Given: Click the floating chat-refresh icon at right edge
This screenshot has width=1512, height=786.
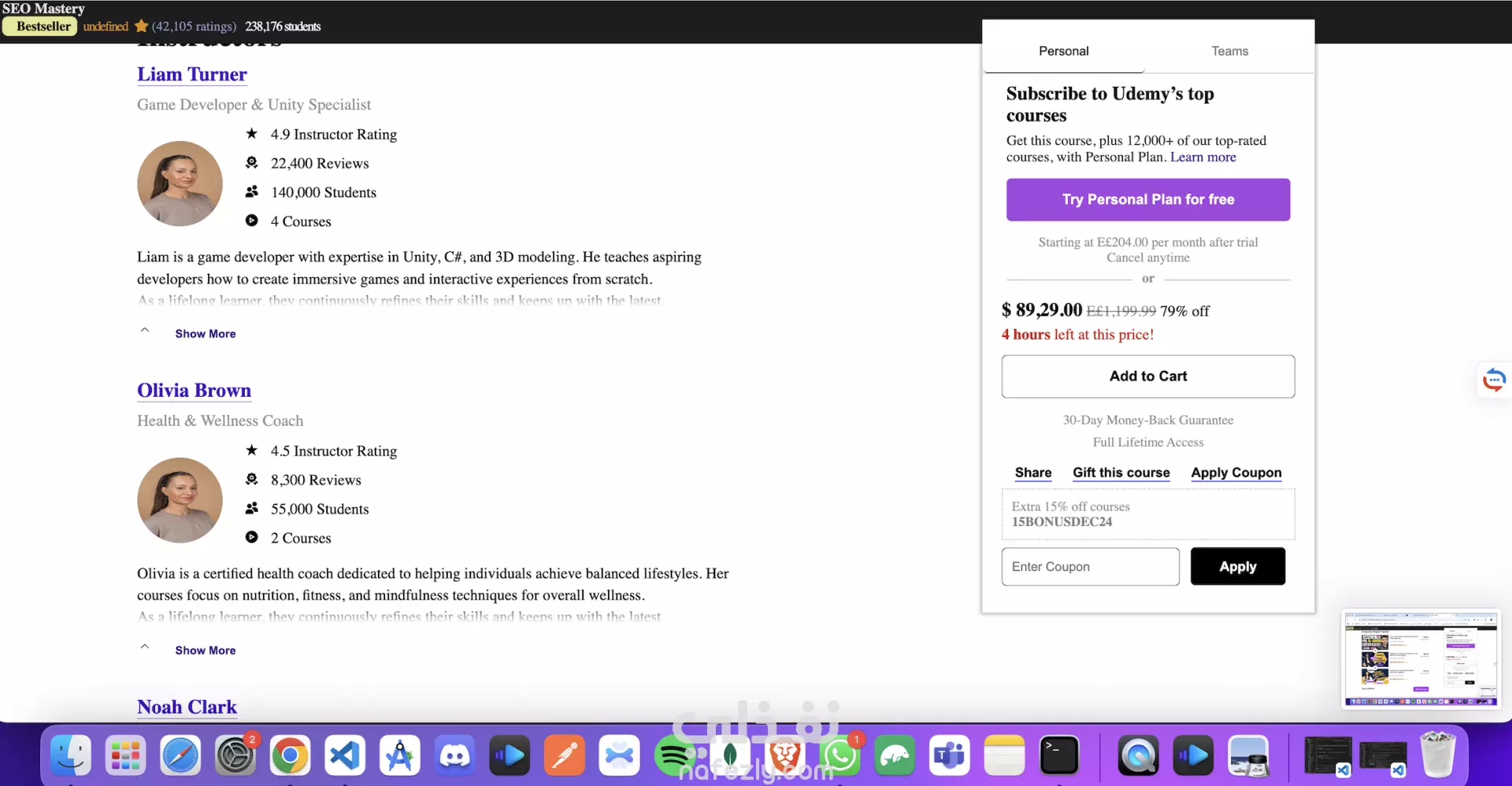Looking at the screenshot, I should pyautogui.click(x=1494, y=380).
